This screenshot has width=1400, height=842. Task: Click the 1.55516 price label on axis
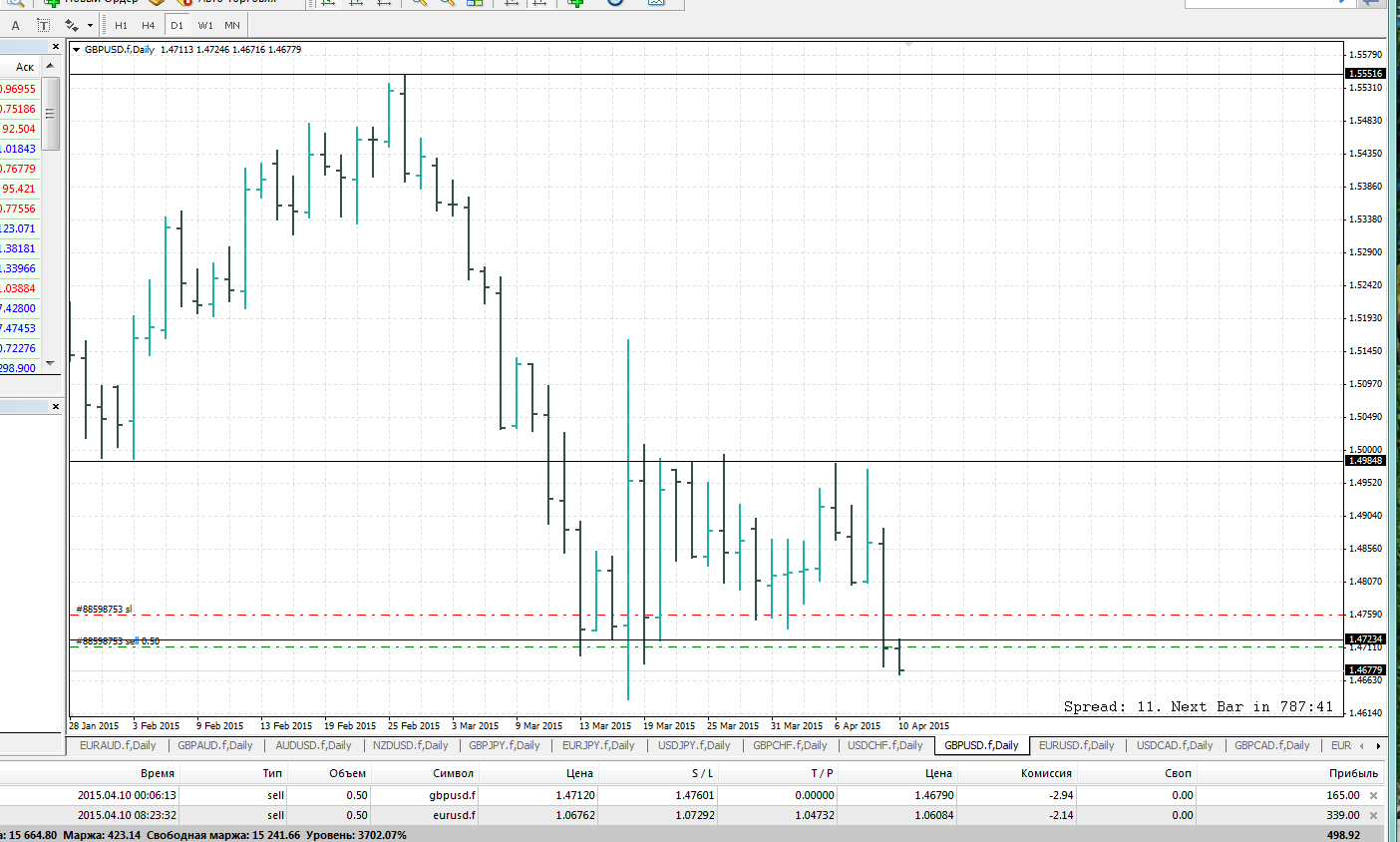1366,74
